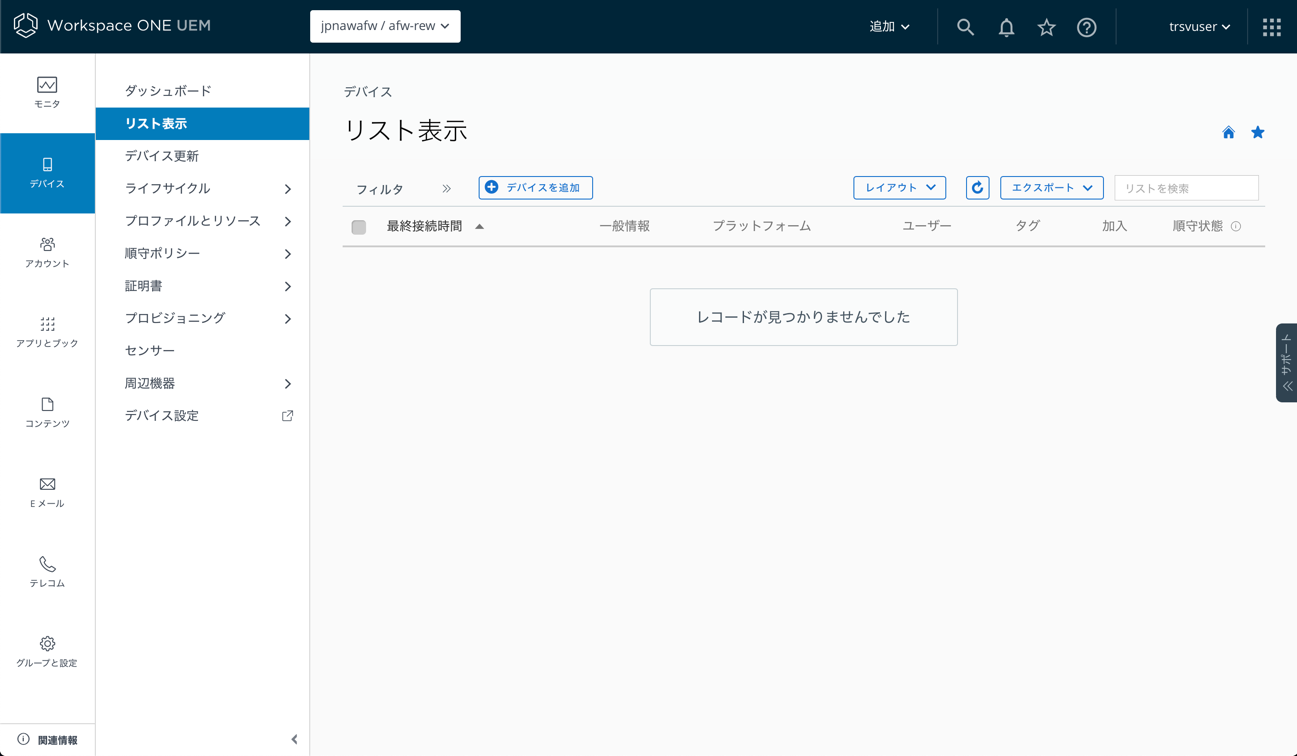
Task: Click the sort ascending arrow by 最終接続時間
Action: 480,227
